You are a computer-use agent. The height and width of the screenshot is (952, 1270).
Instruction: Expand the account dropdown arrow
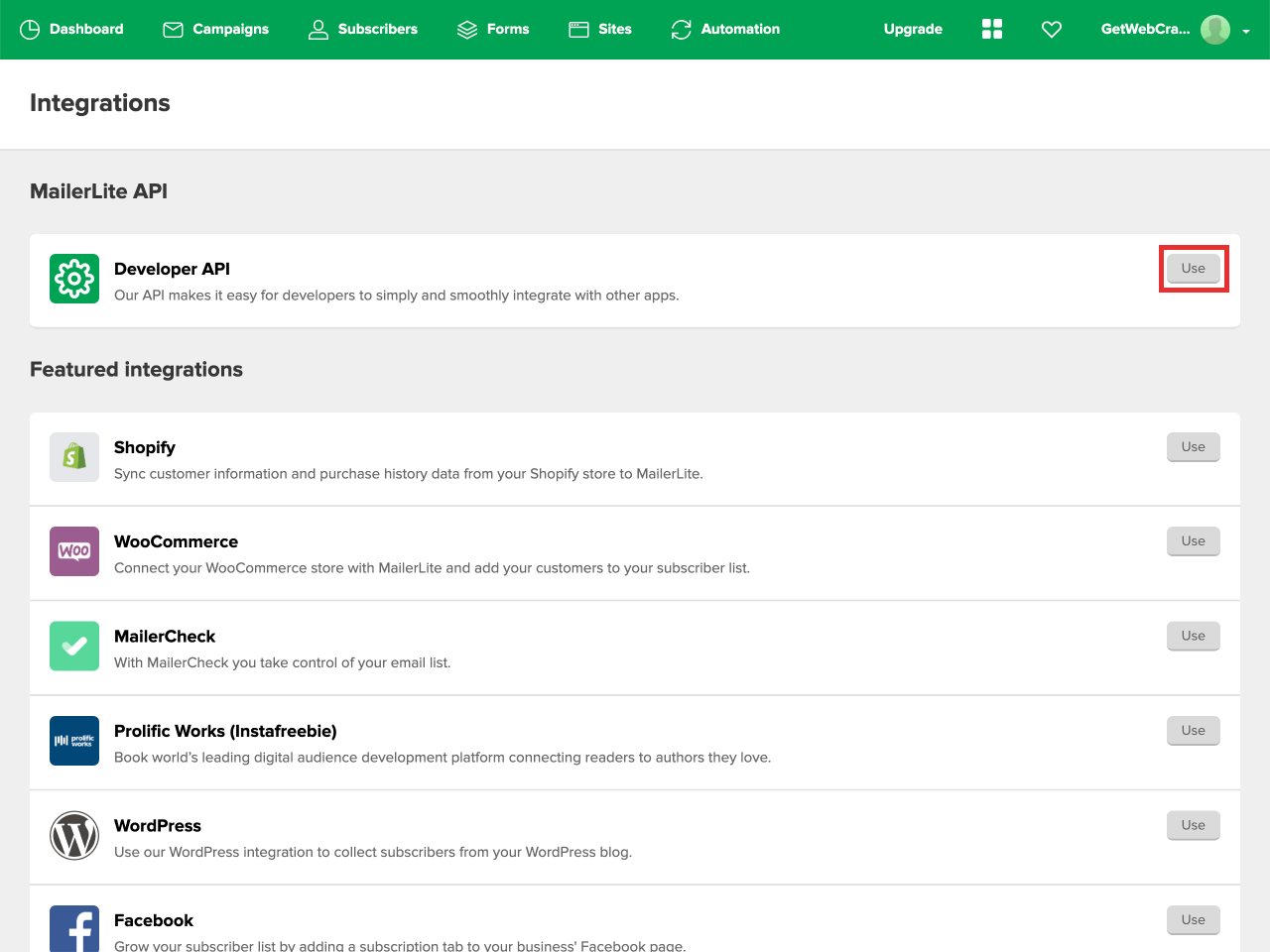click(x=1246, y=31)
